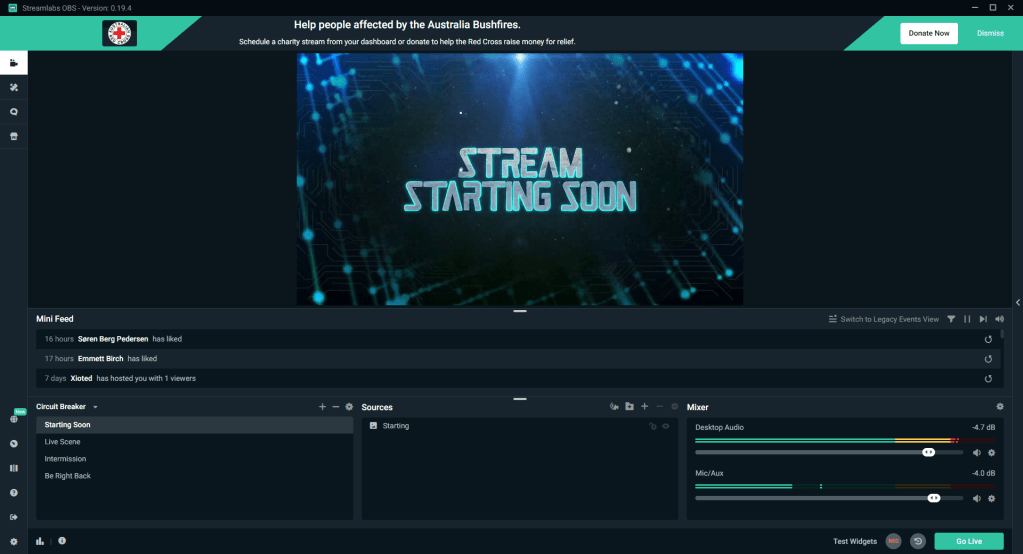This screenshot has height=554, width=1023.
Task: Add a new folder in Sources
Action: (x=629, y=407)
